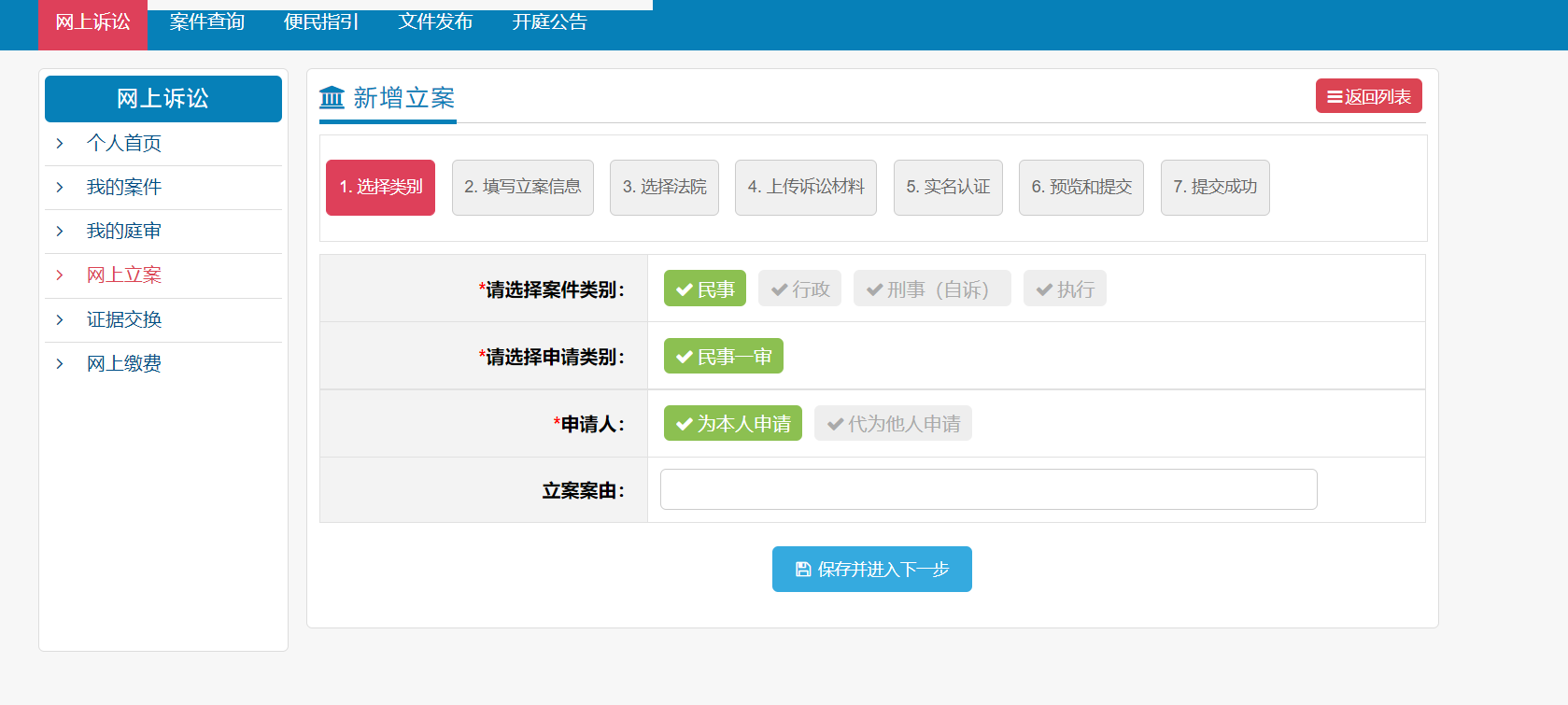Viewport: 1568px width, 705px height.
Task: Open the 网上诉讼 top navigation tab
Action: (92, 22)
